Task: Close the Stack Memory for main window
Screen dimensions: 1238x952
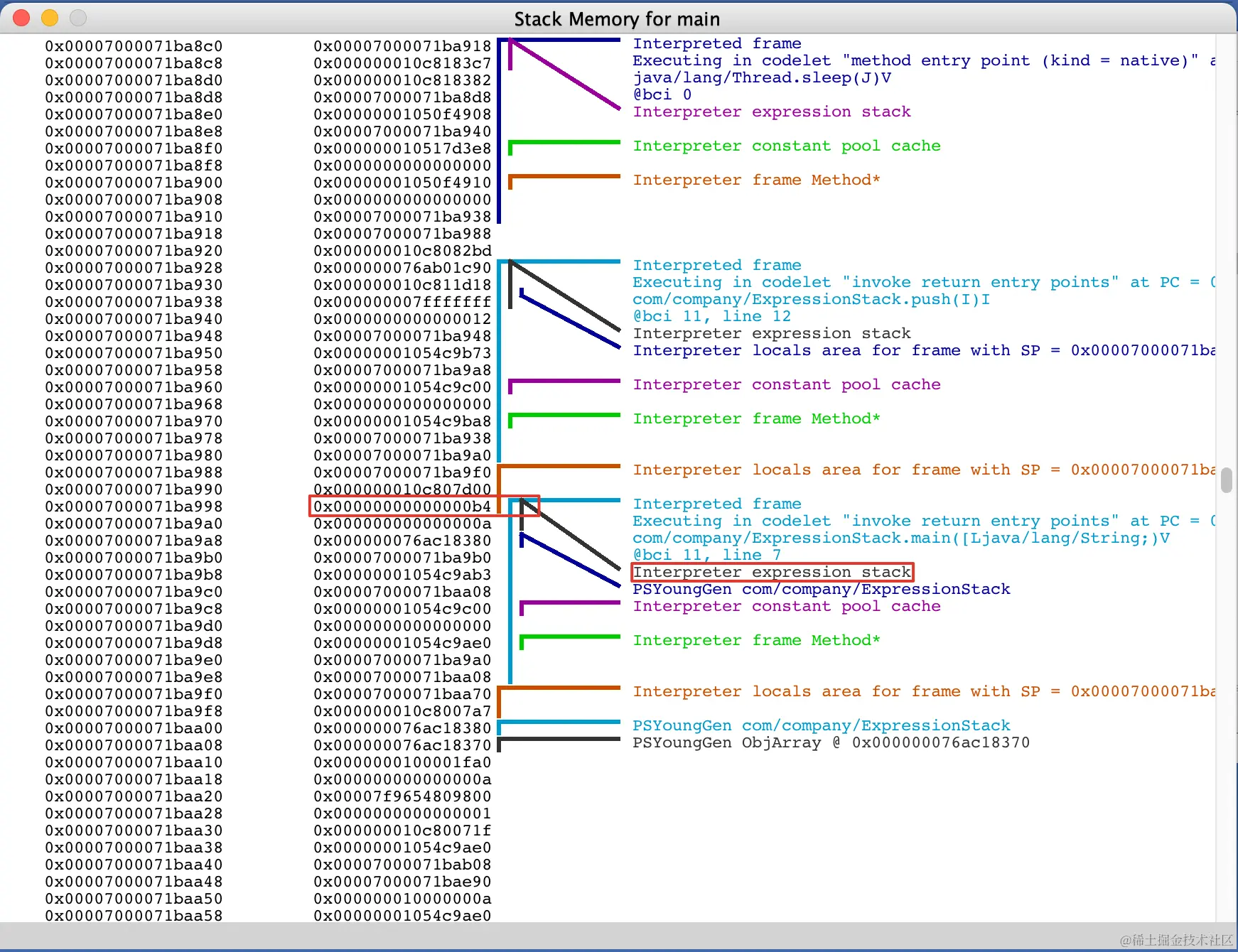Action: pos(21,18)
